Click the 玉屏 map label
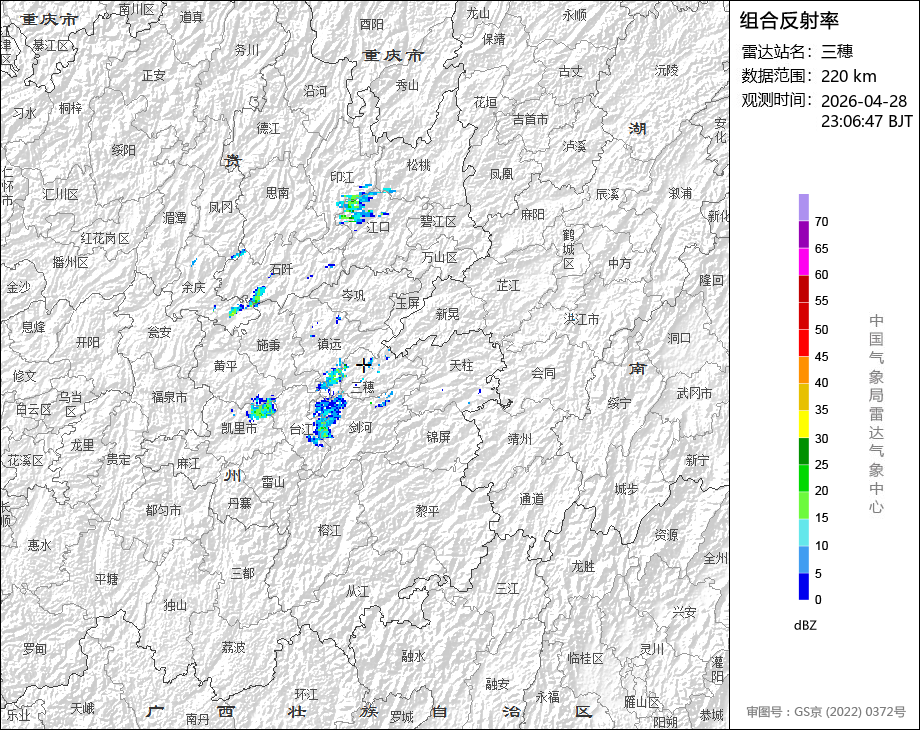The image size is (920, 730). click(x=408, y=303)
